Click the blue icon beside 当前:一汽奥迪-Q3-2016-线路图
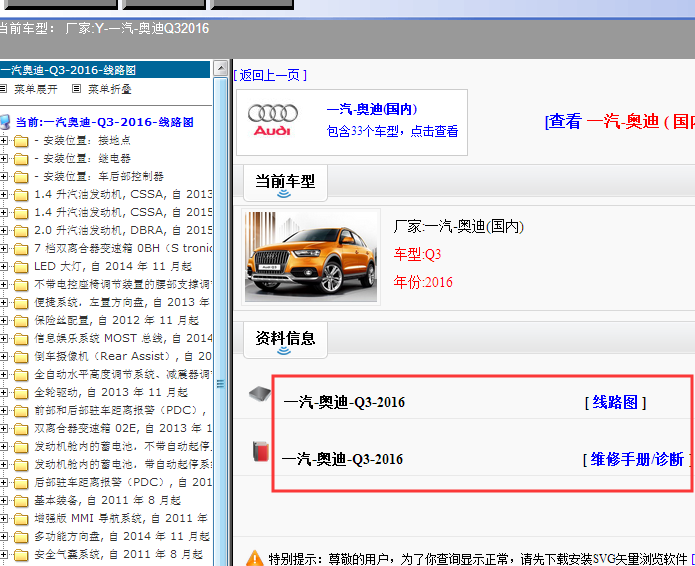695x566 pixels. pyautogui.click(x=5, y=122)
